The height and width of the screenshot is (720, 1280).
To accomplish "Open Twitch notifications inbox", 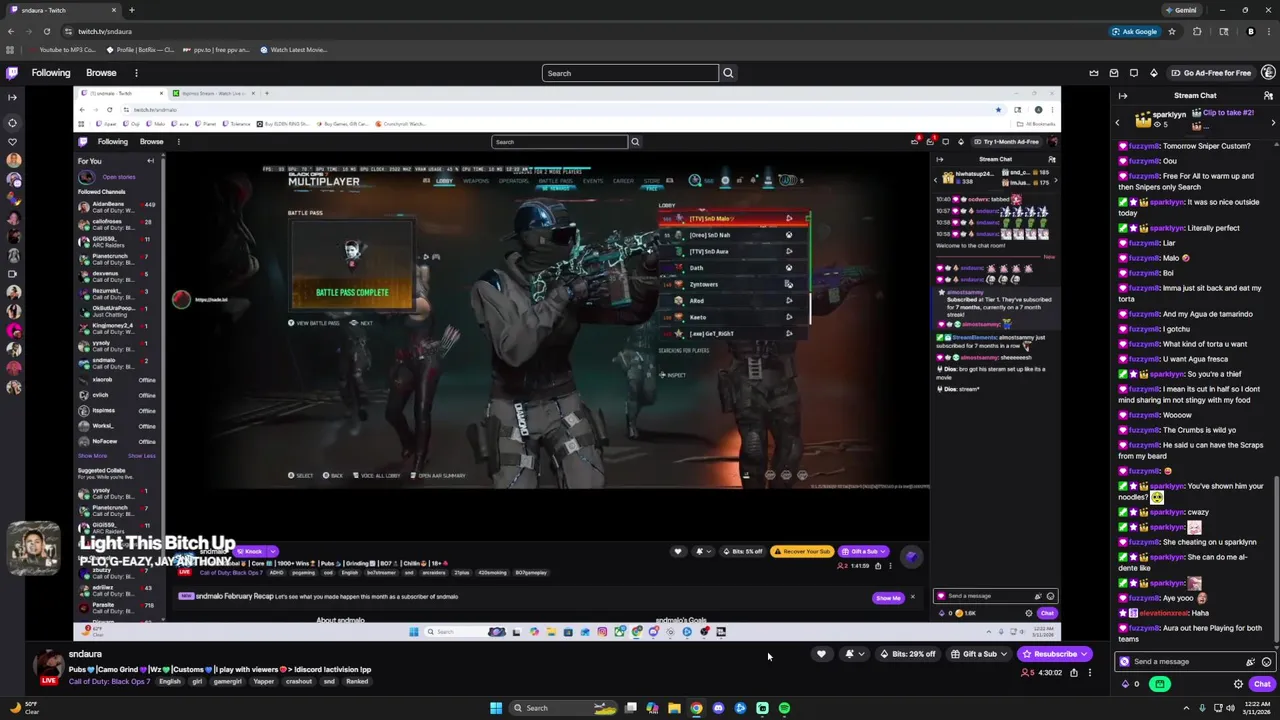I will [1114, 73].
